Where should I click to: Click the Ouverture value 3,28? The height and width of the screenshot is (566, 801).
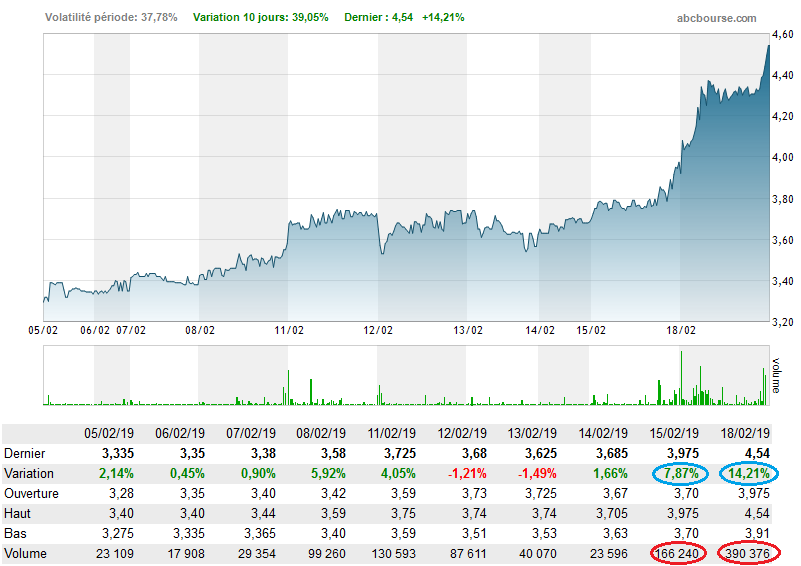[x=122, y=493]
